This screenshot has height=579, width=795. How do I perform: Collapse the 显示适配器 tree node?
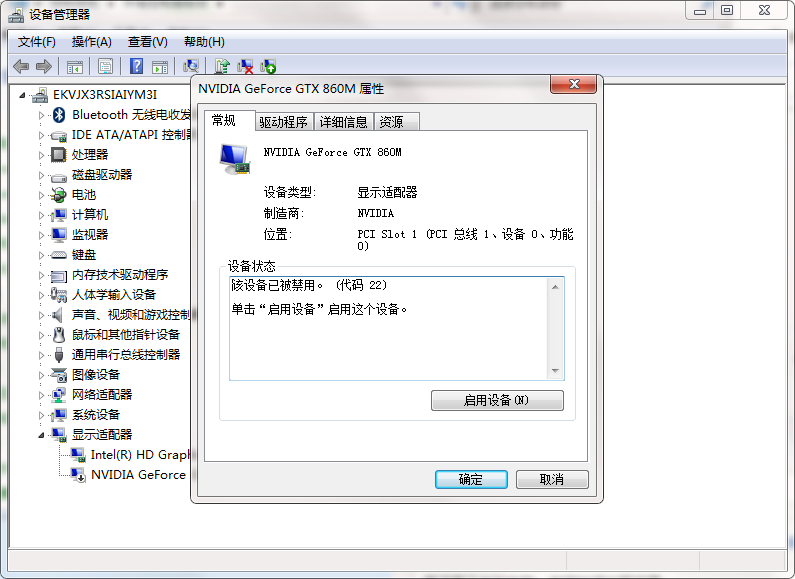(42, 435)
